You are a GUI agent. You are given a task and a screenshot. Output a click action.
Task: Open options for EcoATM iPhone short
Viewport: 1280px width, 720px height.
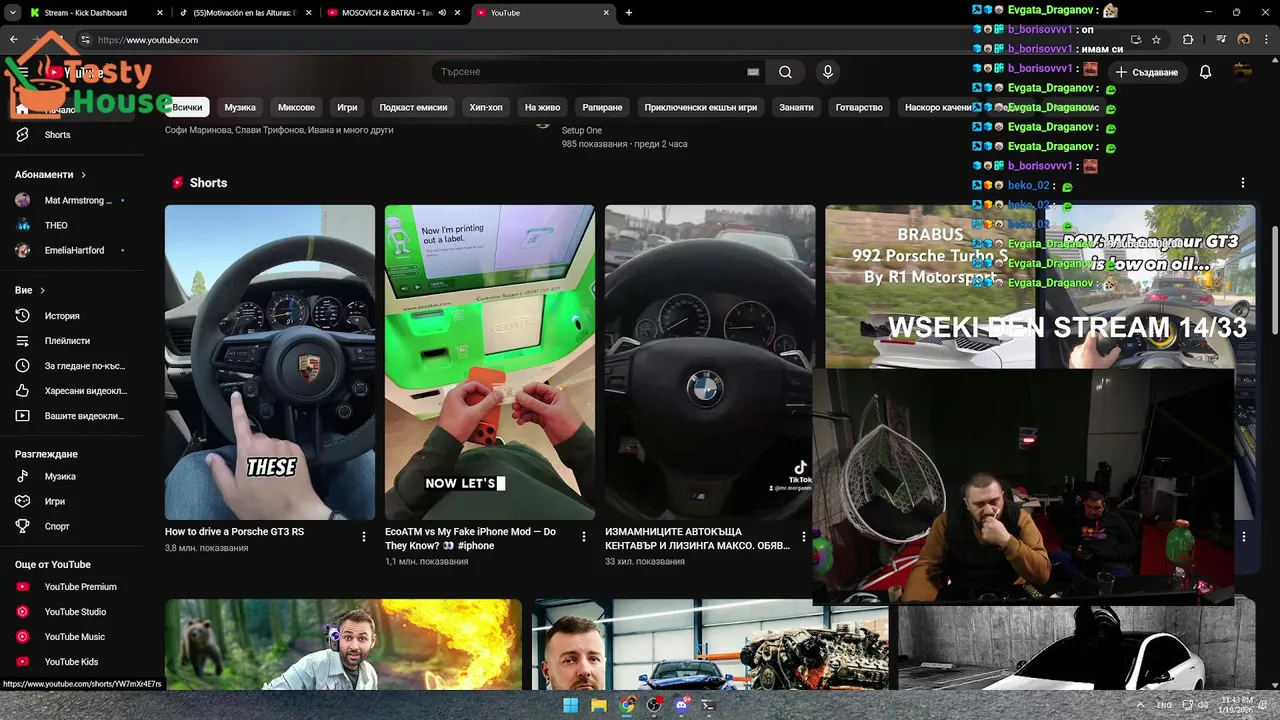pyautogui.click(x=584, y=537)
